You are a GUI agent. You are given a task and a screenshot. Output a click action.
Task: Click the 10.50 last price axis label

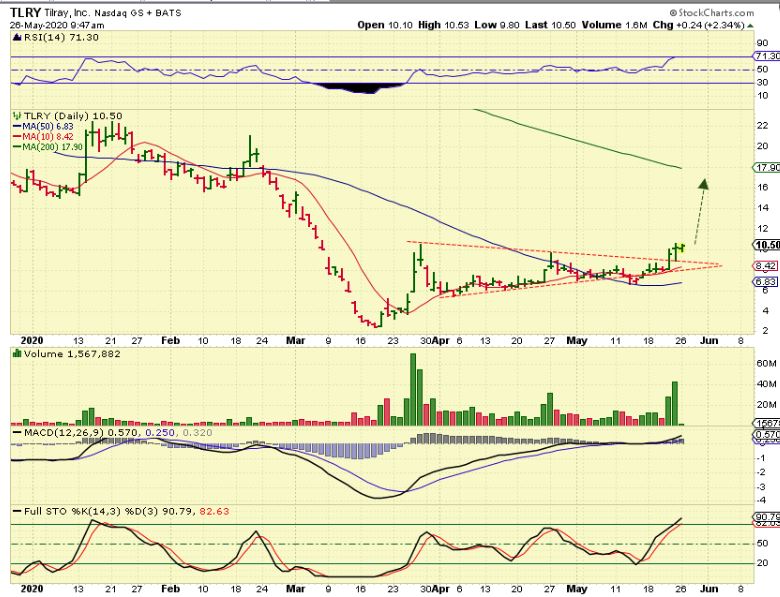coord(765,245)
